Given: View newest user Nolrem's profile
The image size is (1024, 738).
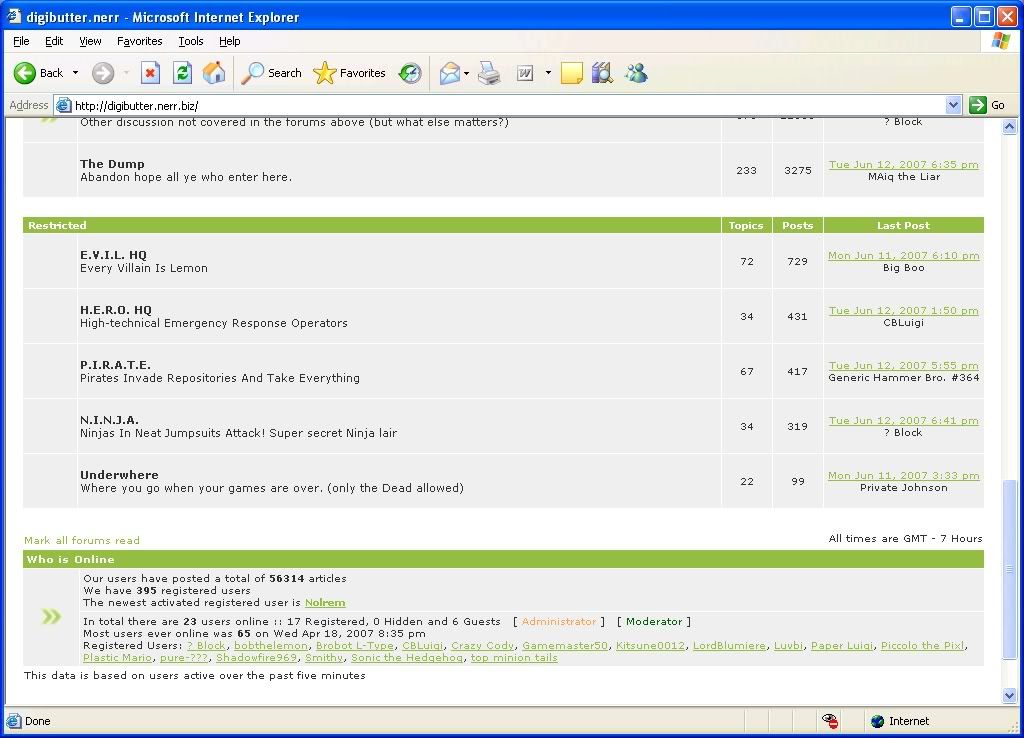Looking at the screenshot, I should pyautogui.click(x=325, y=603).
